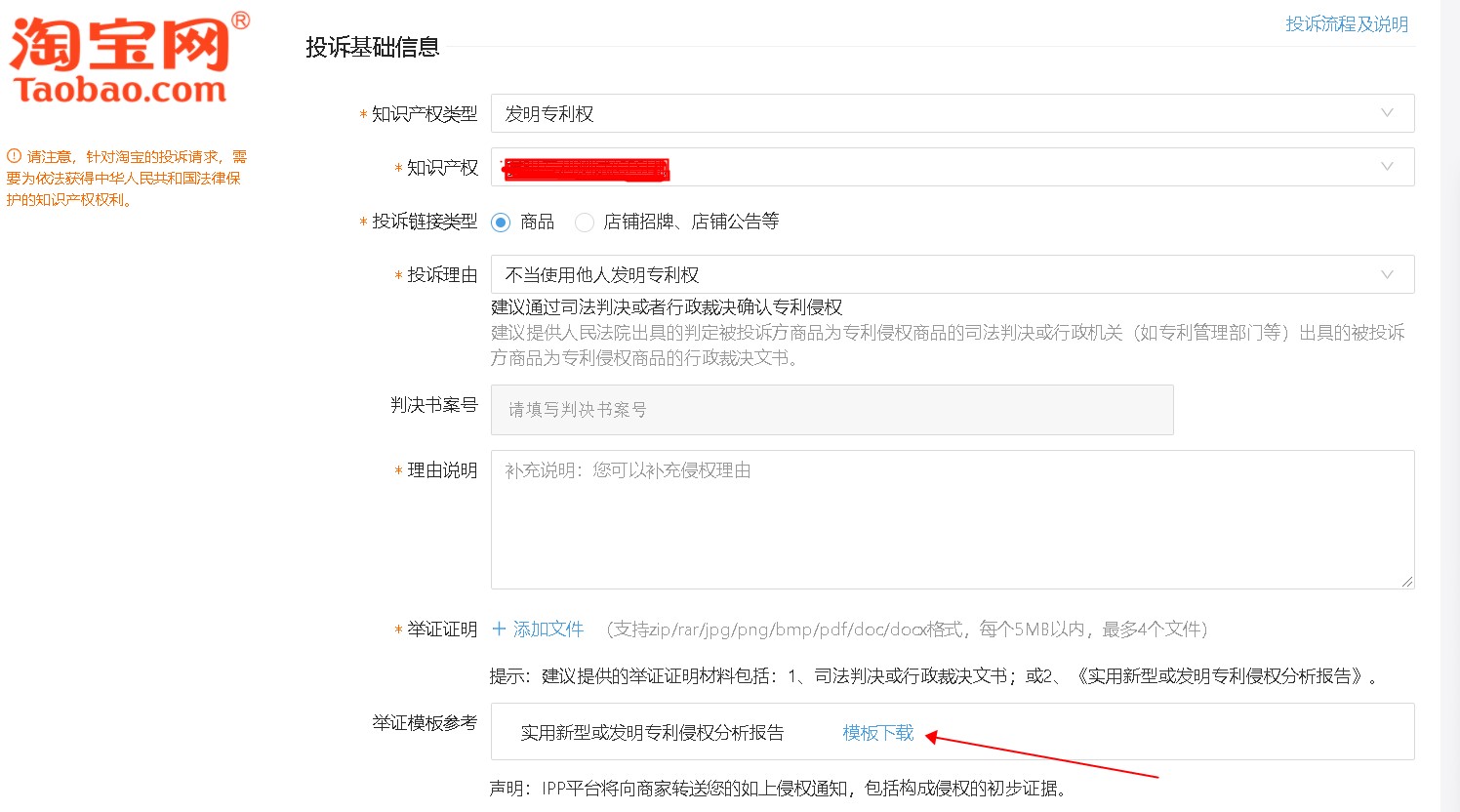Focus the 判决书案号 input field
The height and width of the screenshot is (812, 1460).
click(831, 410)
